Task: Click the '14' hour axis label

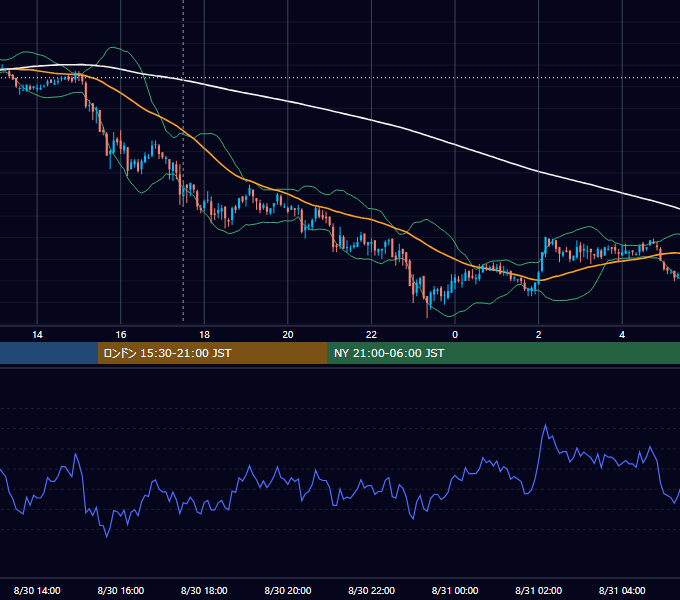Action: (37, 335)
